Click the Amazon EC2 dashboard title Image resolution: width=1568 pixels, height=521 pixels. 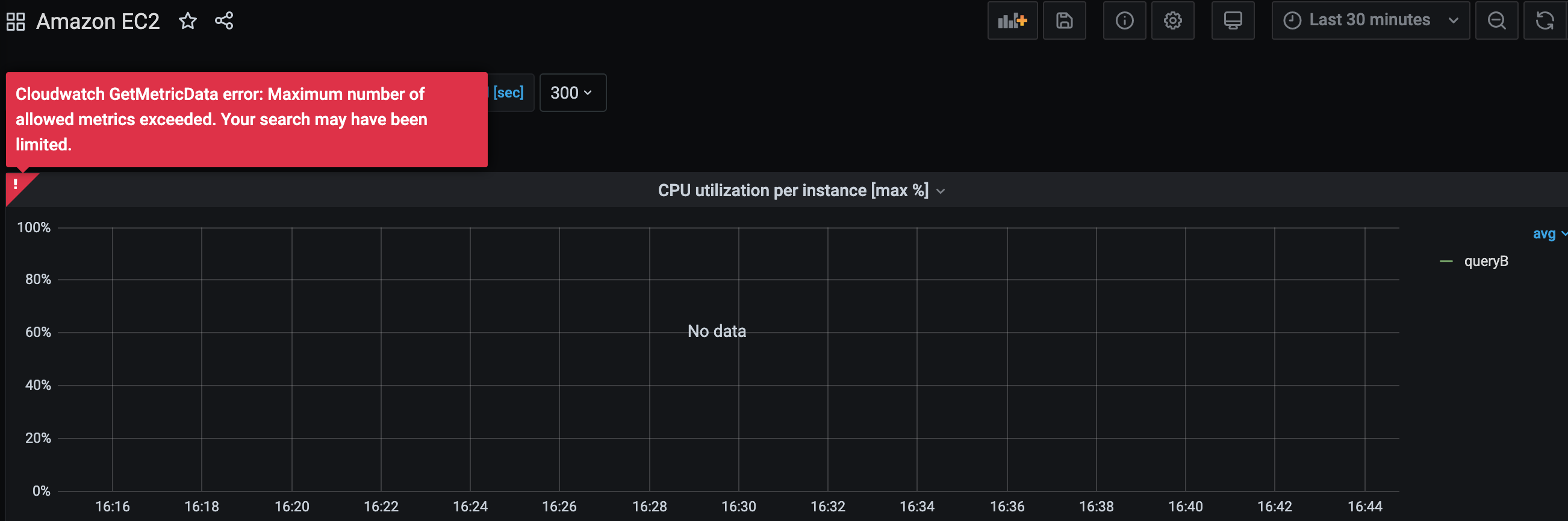[x=98, y=20]
